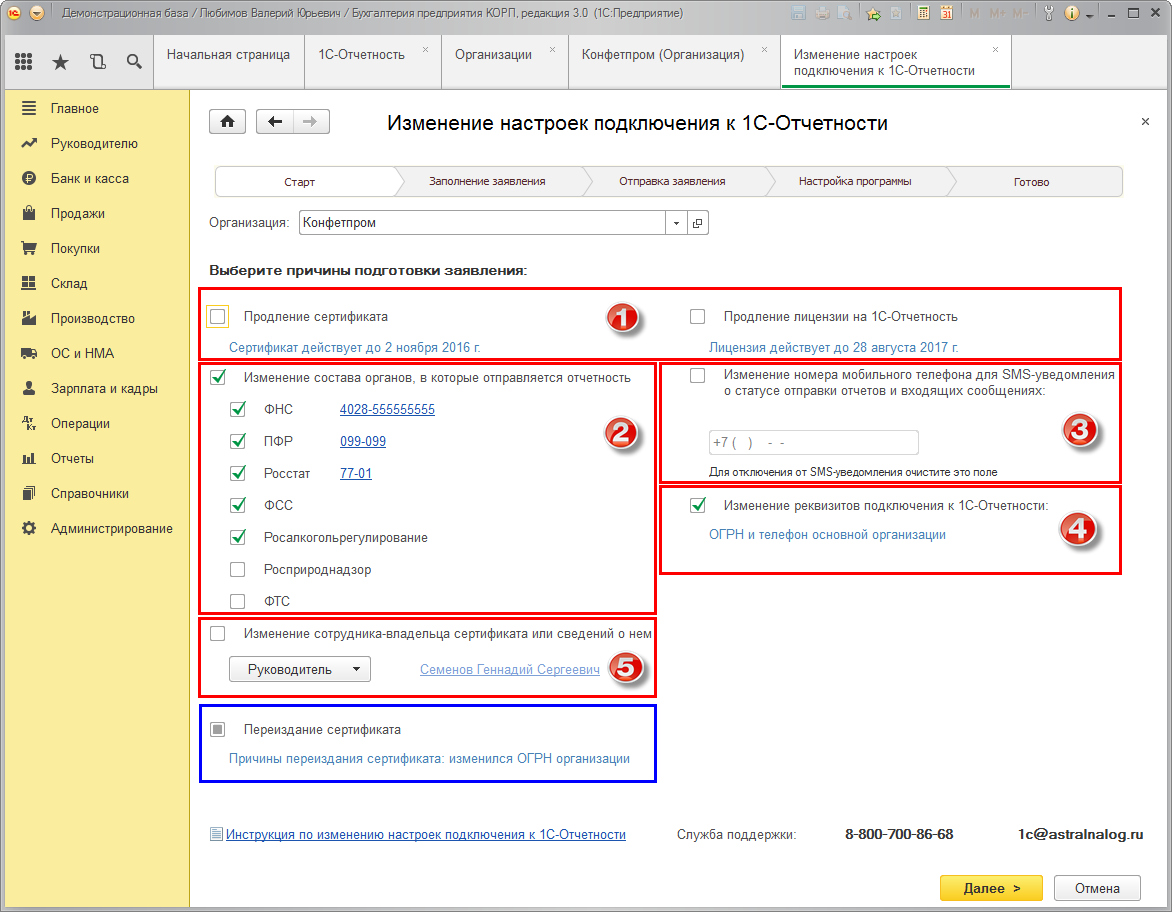Open Росстат code 77-01 link
1172x912 pixels.
[356, 473]
